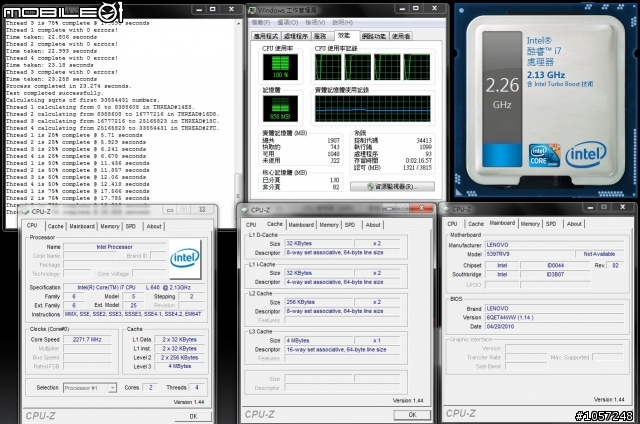Switch to the 網路功能 tab in Task Manager
Viewport: 640px width, 424px height.
(x=374, y=36)
